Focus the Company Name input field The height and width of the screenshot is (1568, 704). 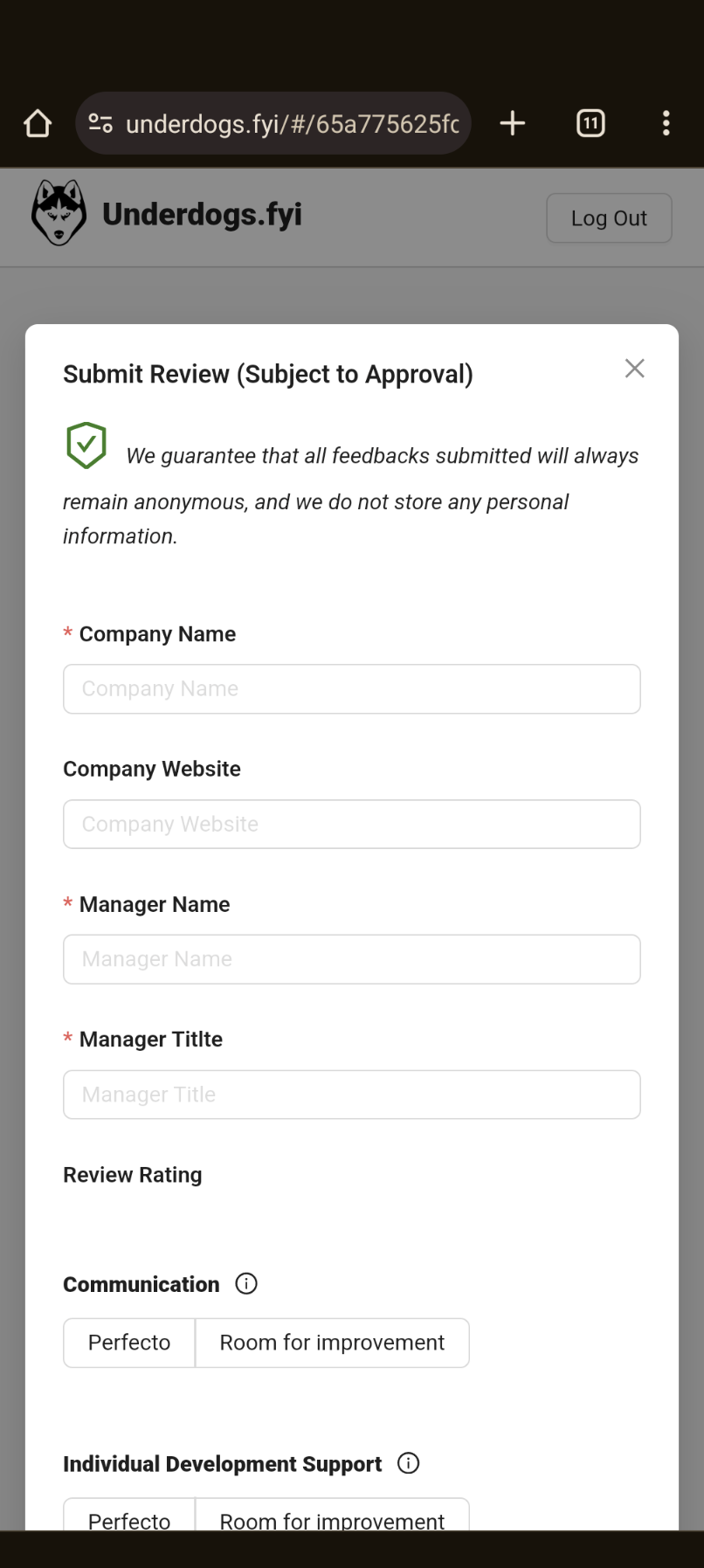click(x=352, y=689)
